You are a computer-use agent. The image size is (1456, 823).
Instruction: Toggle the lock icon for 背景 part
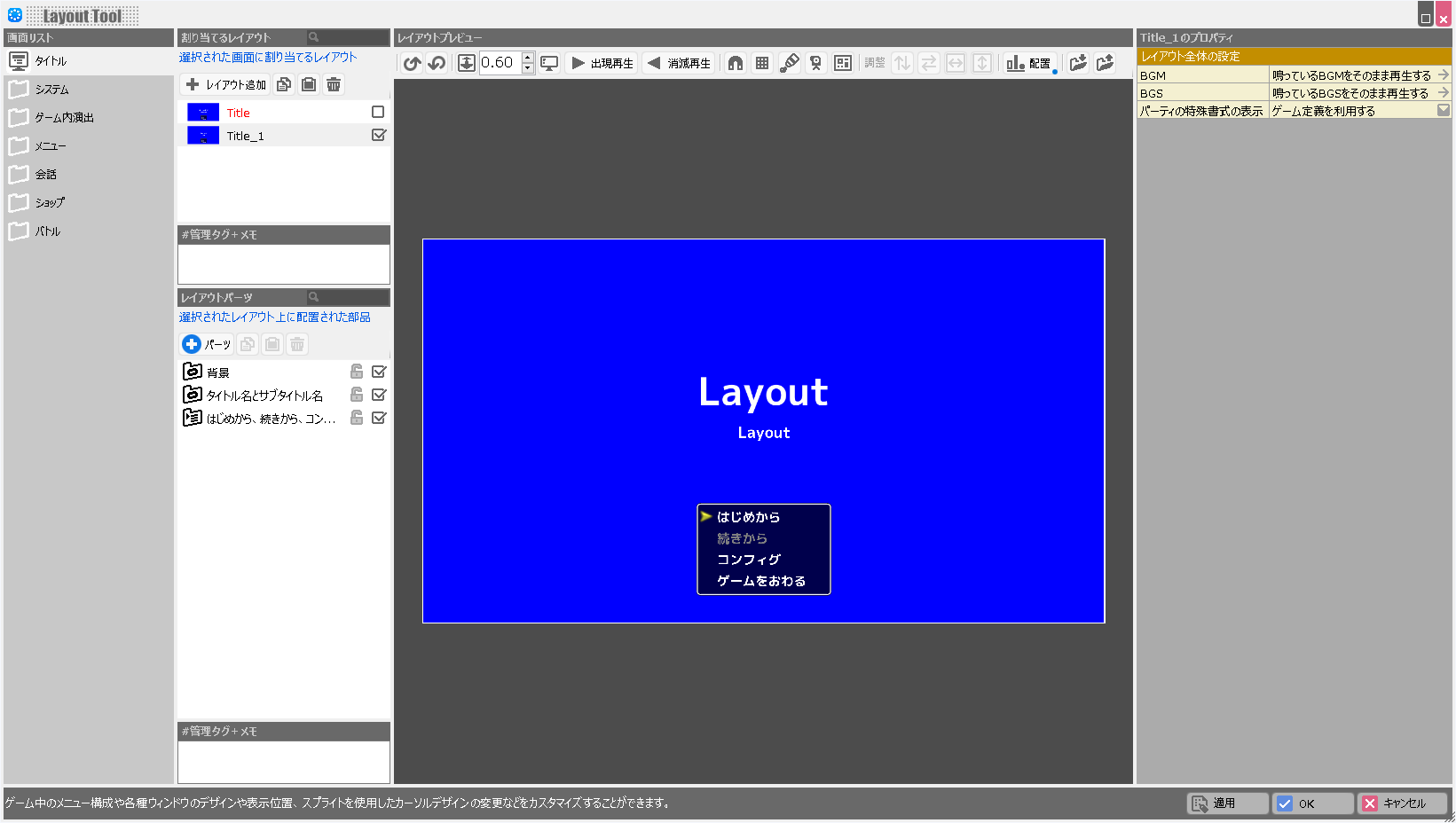click(x=357, y=372)
